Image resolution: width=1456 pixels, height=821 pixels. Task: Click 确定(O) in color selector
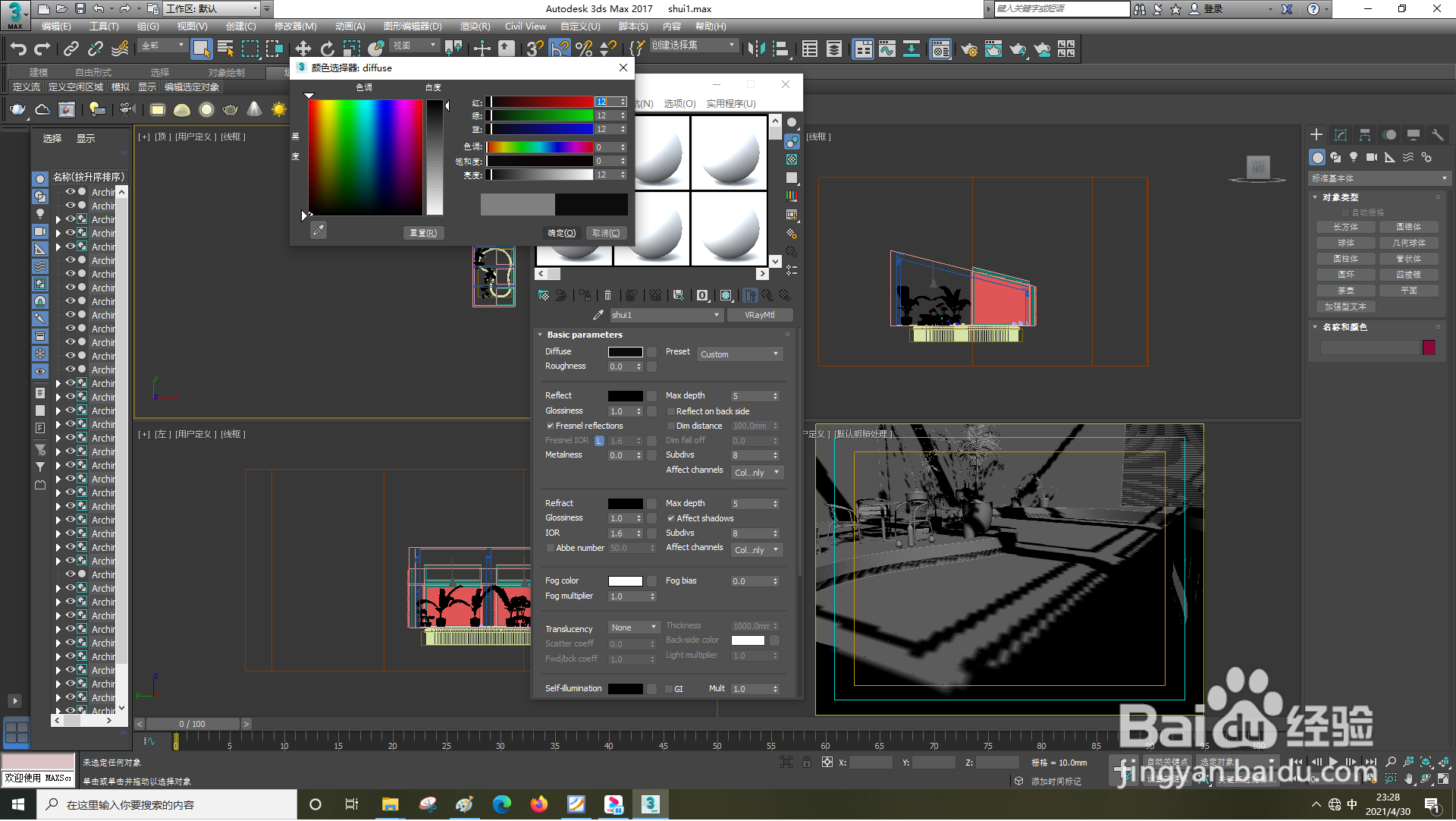pos(562,233)
